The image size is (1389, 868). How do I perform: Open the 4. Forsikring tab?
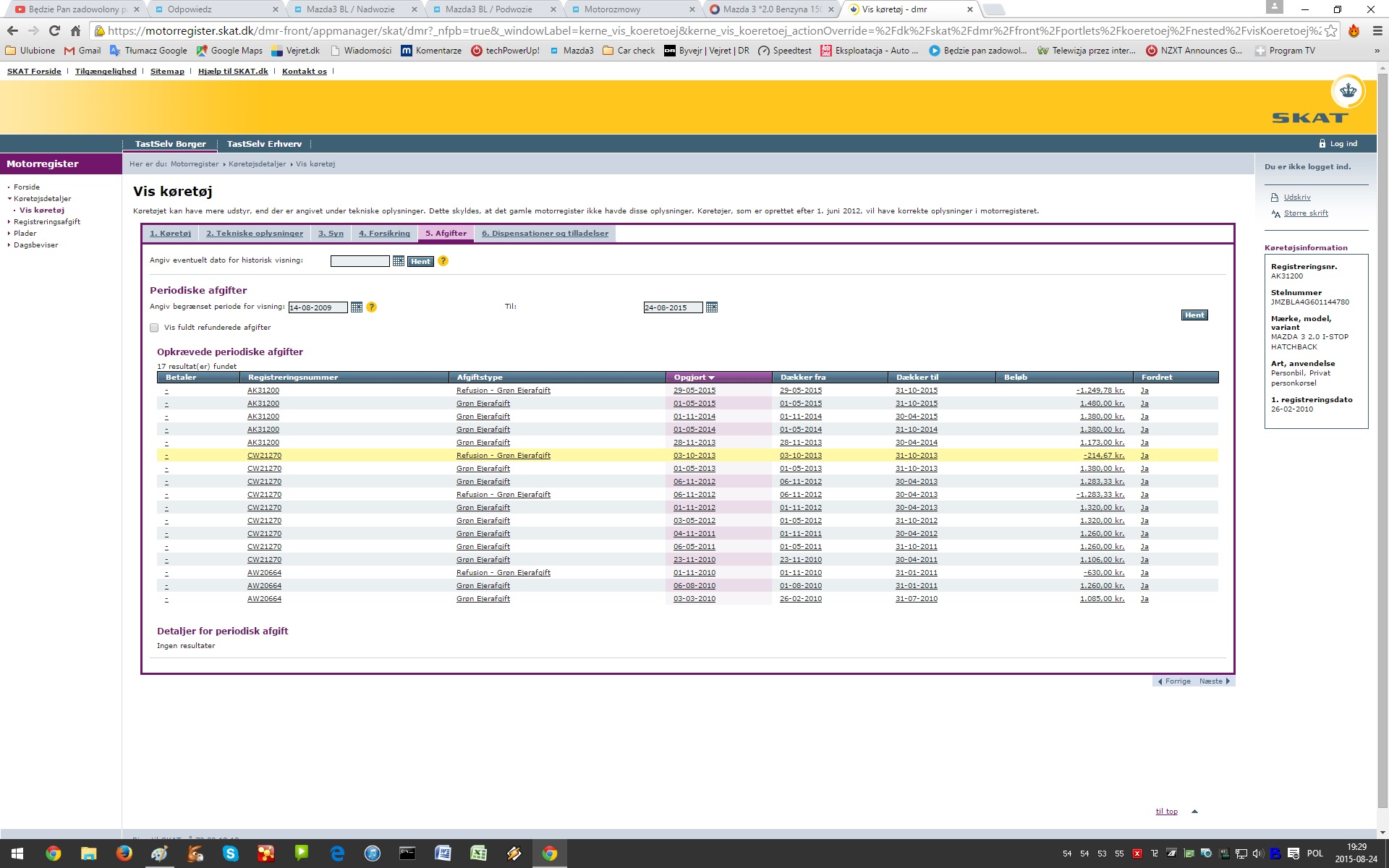click(384, 234)
